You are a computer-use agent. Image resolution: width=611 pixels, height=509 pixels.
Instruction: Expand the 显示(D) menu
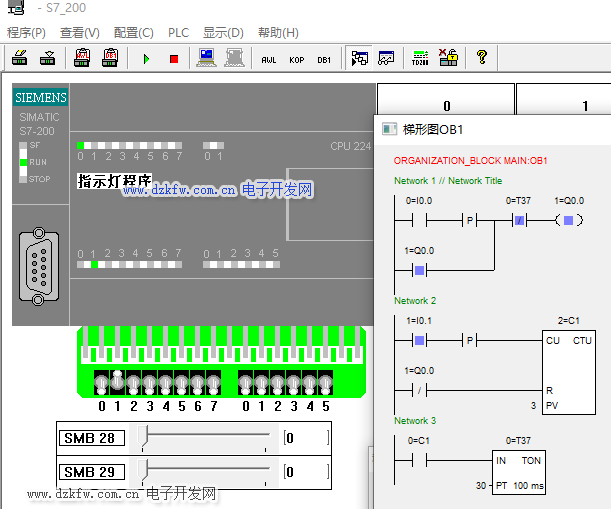pyautogui.click(x=223, y=32)
